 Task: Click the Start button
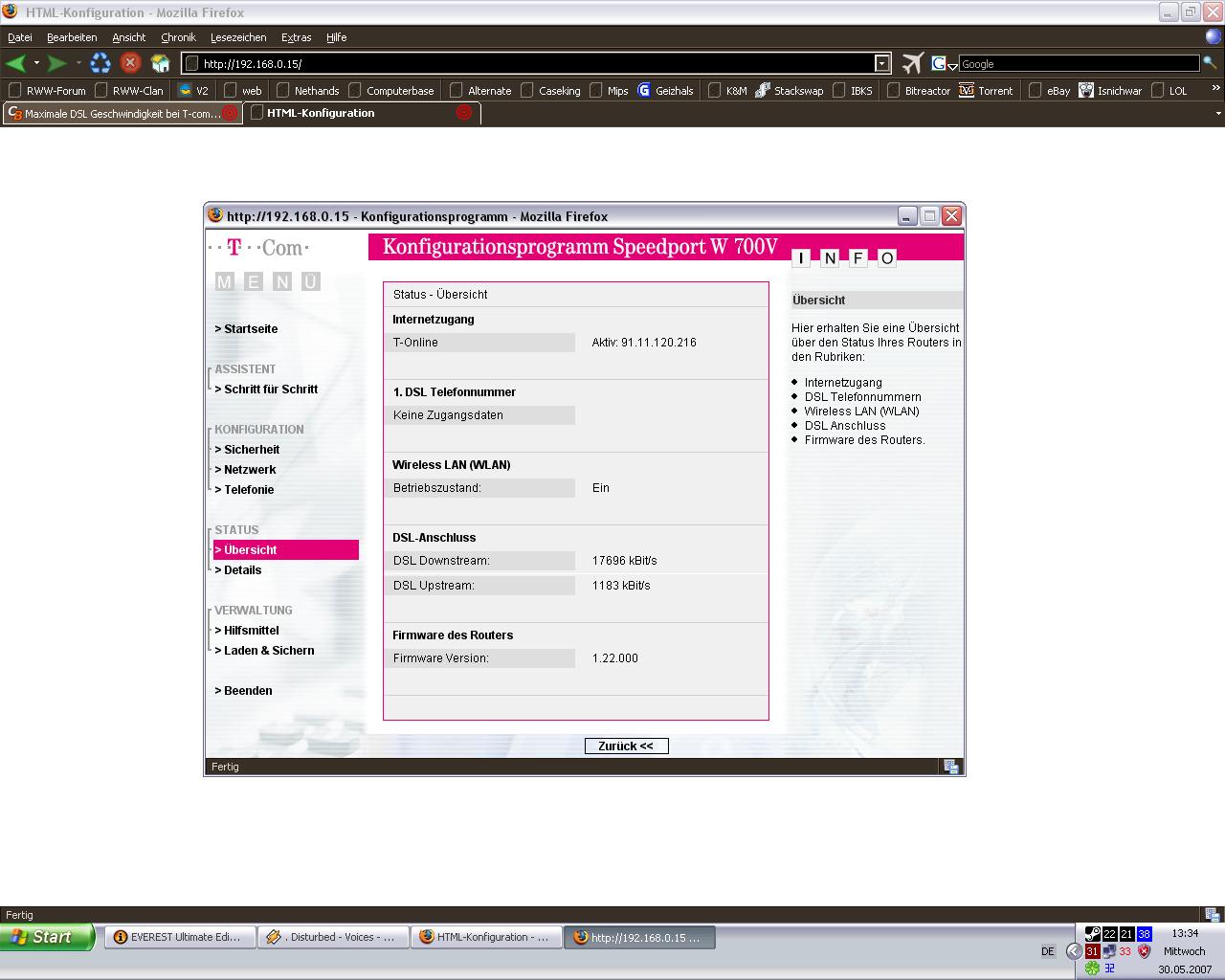(x=48, y=937)
